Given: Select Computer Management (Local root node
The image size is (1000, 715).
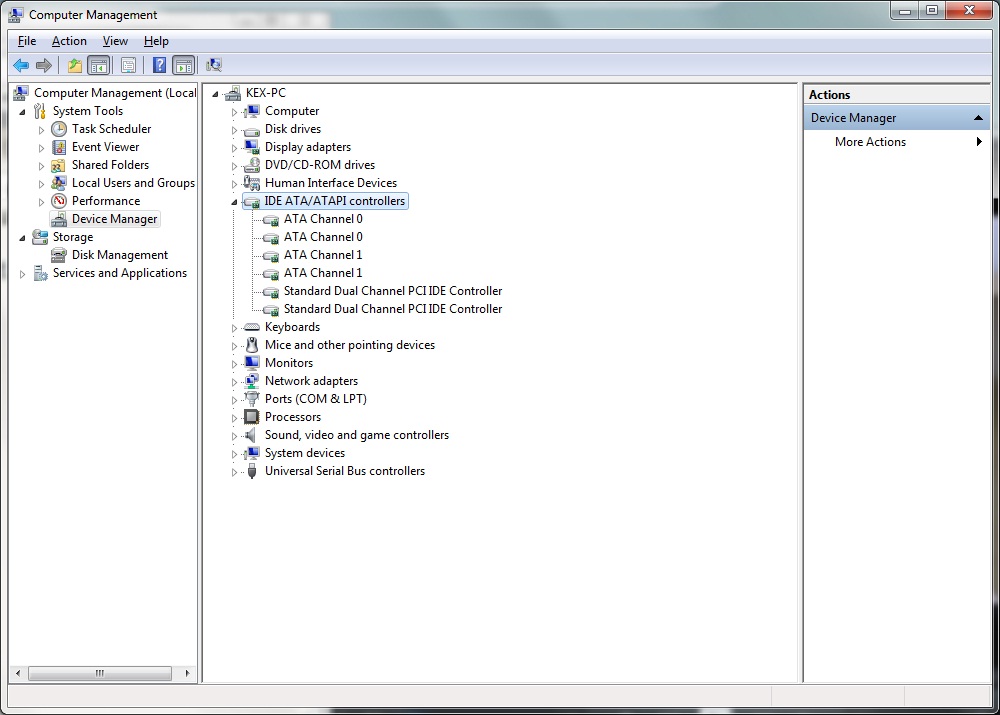Looking at the screenshot, I should (115, 93).
